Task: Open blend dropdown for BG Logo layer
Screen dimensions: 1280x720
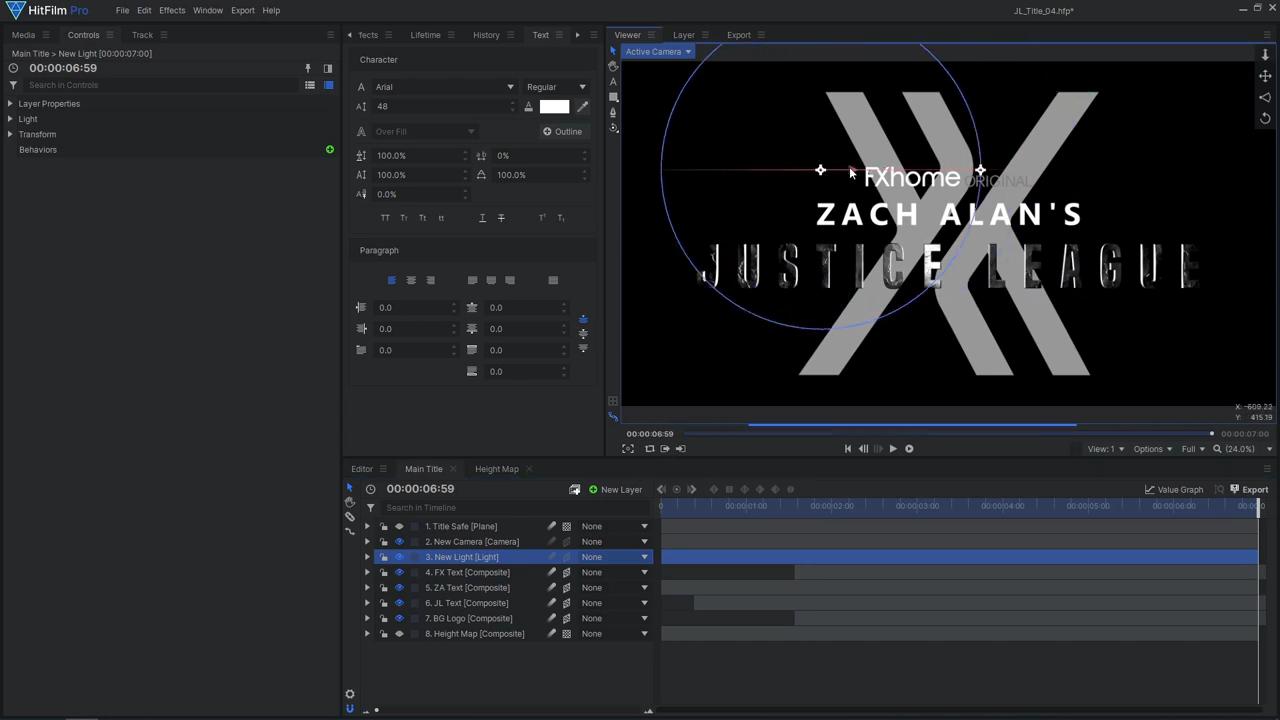Action: 615,619
